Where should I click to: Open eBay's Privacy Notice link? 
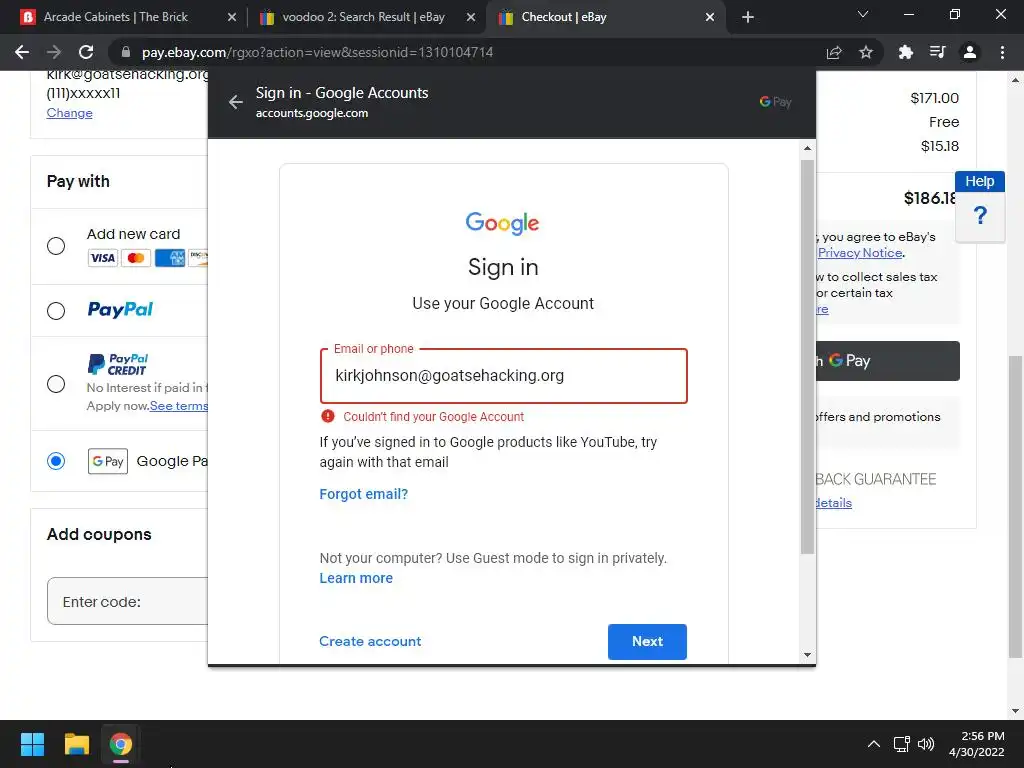(x=860, y=253)
